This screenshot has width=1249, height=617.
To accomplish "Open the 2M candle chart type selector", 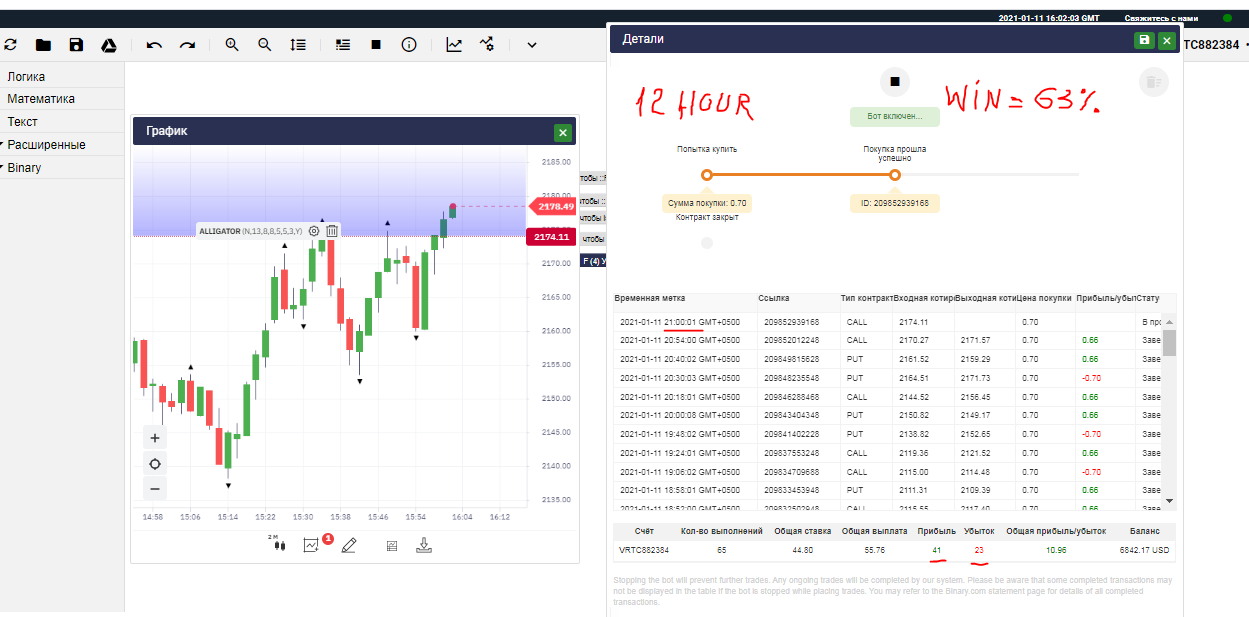I will [x=277, y=544].
